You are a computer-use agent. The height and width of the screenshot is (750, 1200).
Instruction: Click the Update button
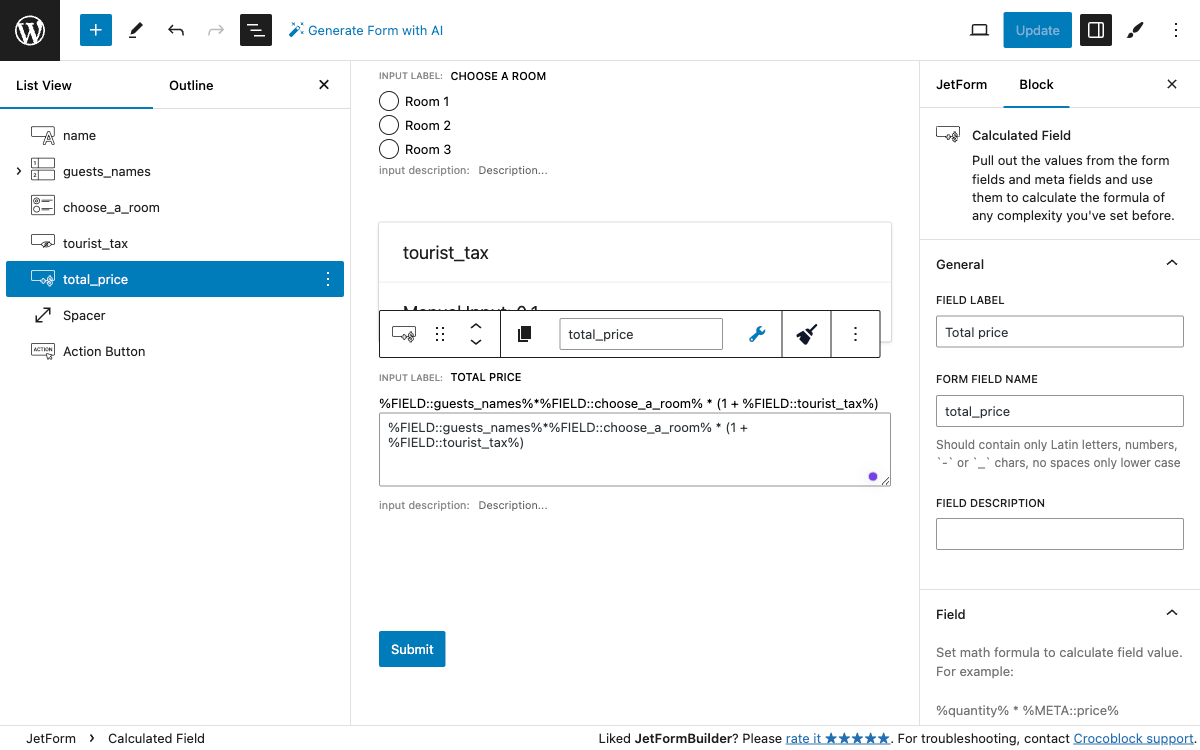coord(1037,30)
